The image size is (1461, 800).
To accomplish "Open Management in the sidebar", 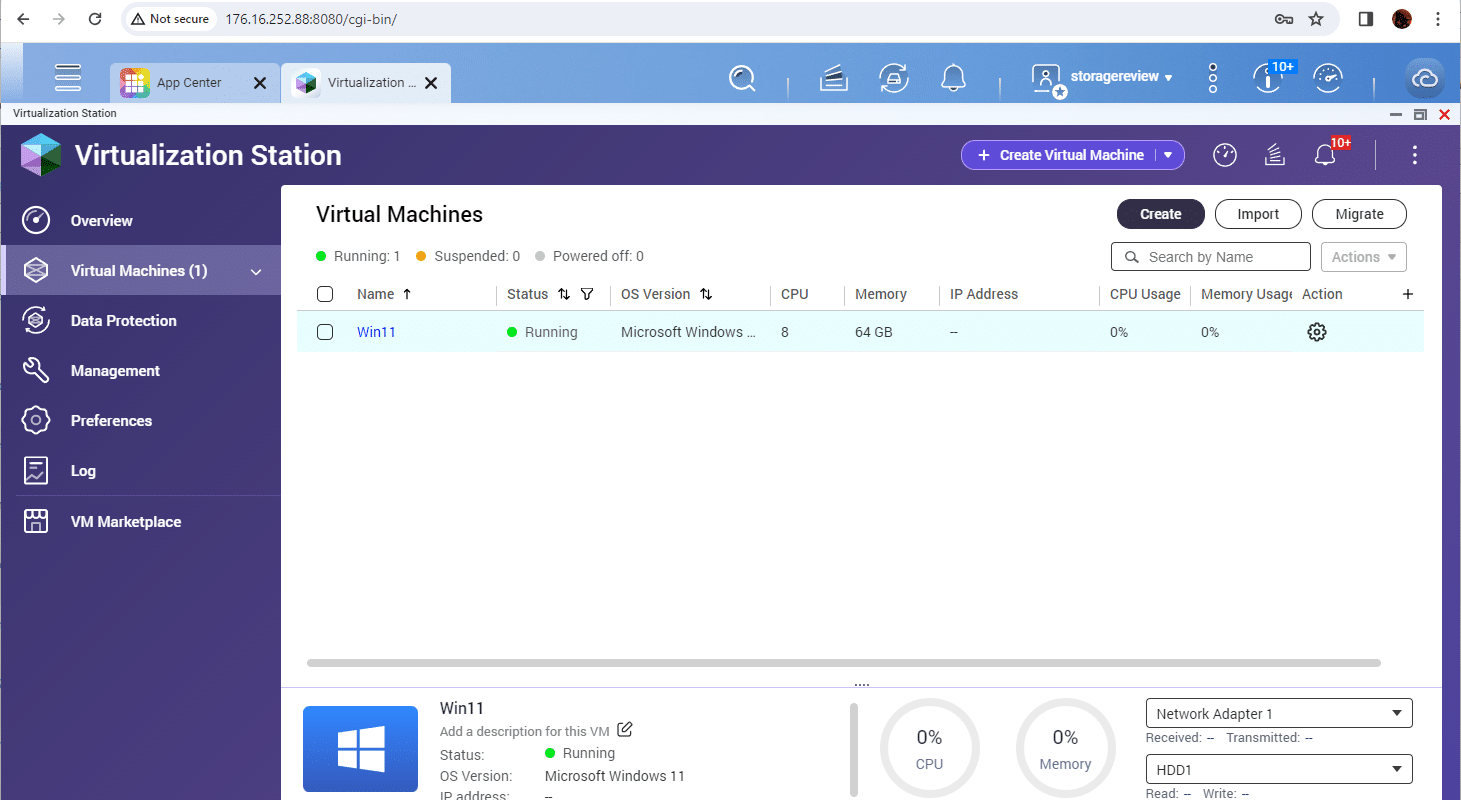I will pyautogui.click(x=140, y=371).
